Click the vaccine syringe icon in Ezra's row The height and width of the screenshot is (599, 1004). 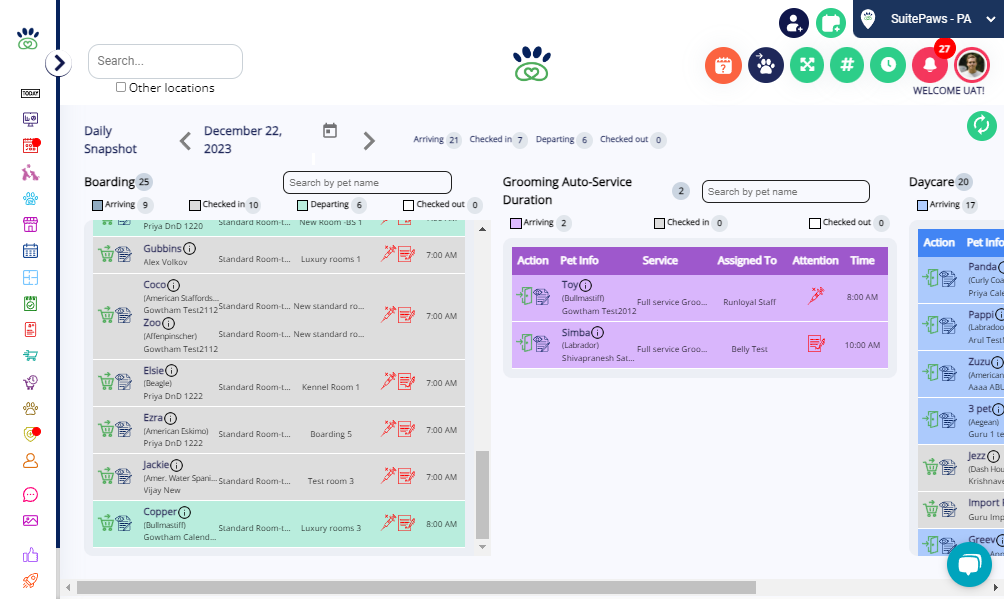[388, 428]
